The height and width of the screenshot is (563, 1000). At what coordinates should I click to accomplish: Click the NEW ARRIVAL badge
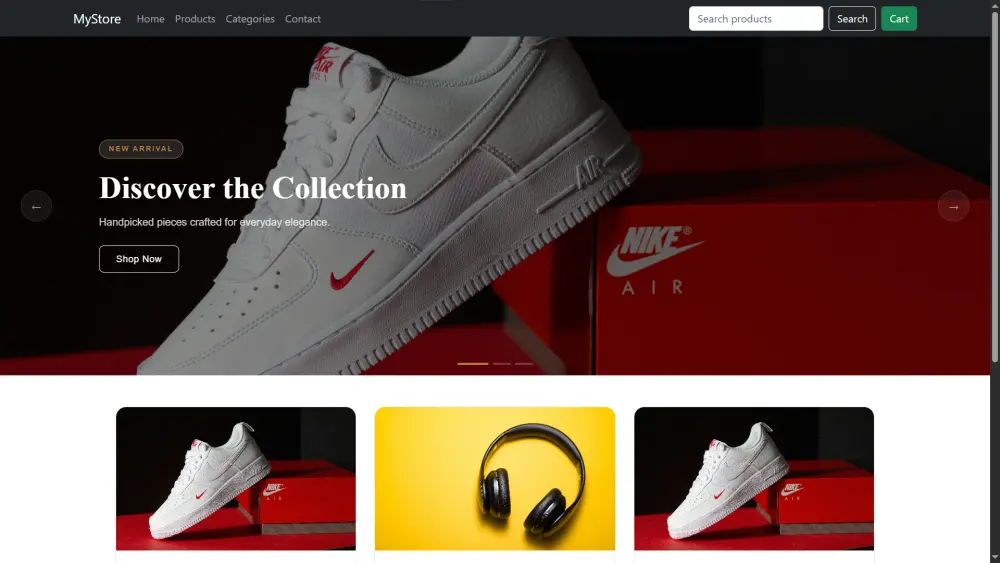click(x=141, y=149)
